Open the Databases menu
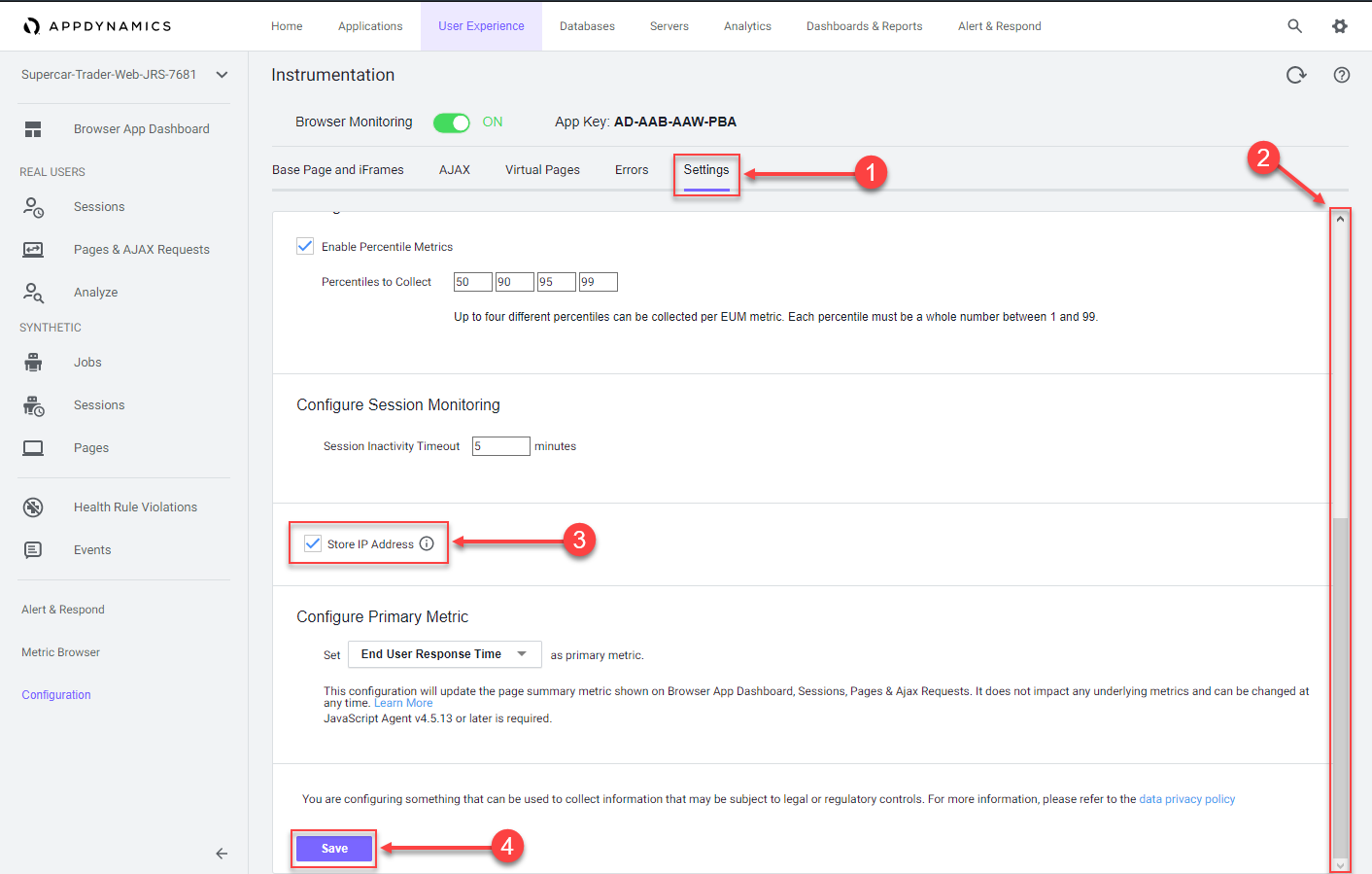Image resolution: width=1372 pixels, height=874 pixels. point(587,26)
